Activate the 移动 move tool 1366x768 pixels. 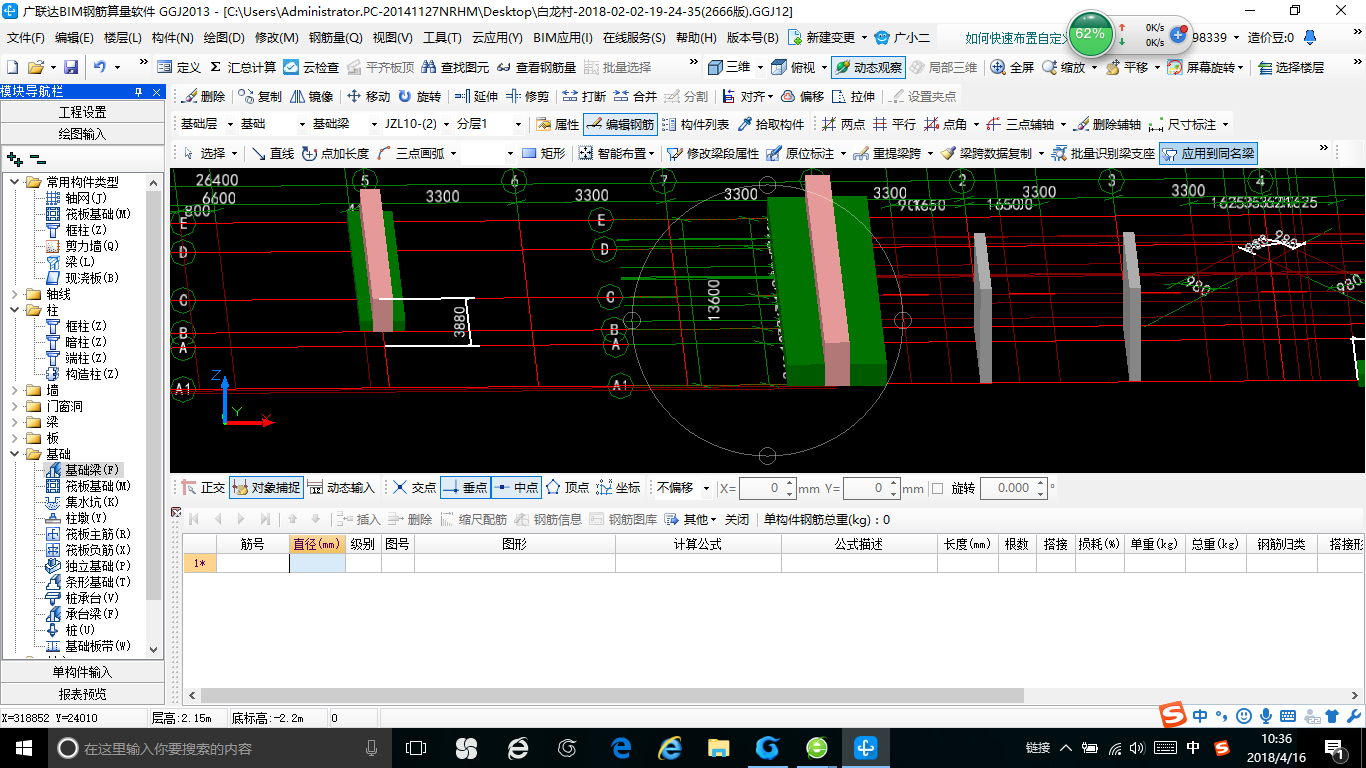click(x=368, y=97)
